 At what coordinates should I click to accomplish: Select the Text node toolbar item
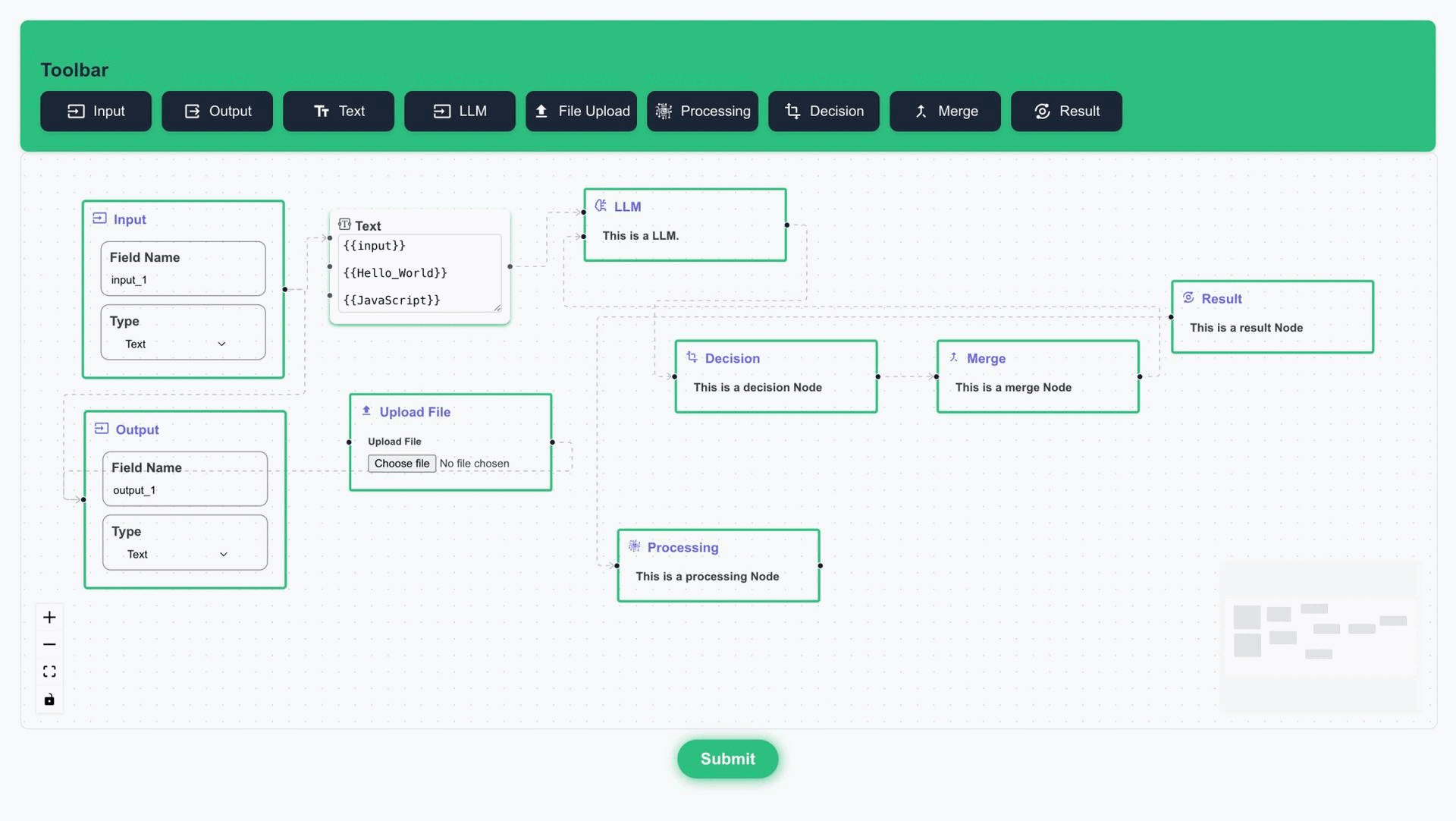point(338,111)
